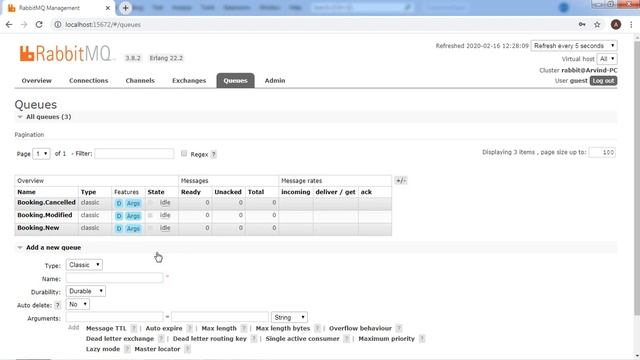Click Max length bytes help icon
The width and height of the screenshot is (640, 360).
[x=317, y=328]
